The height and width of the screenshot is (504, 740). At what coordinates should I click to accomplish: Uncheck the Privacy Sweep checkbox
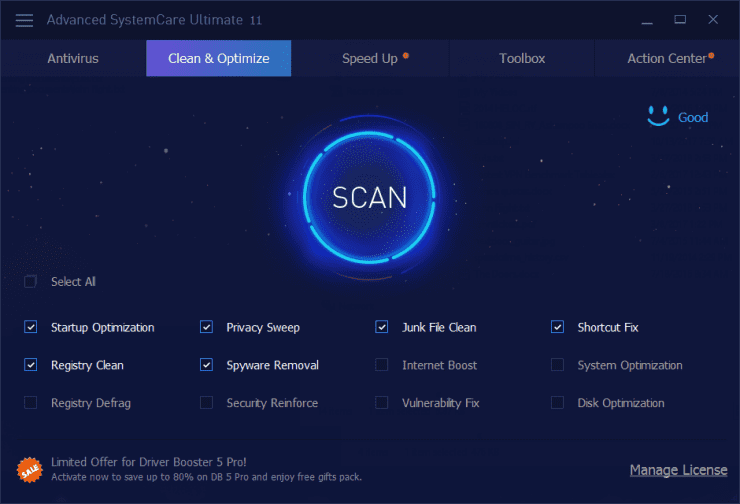coord(206,327)
